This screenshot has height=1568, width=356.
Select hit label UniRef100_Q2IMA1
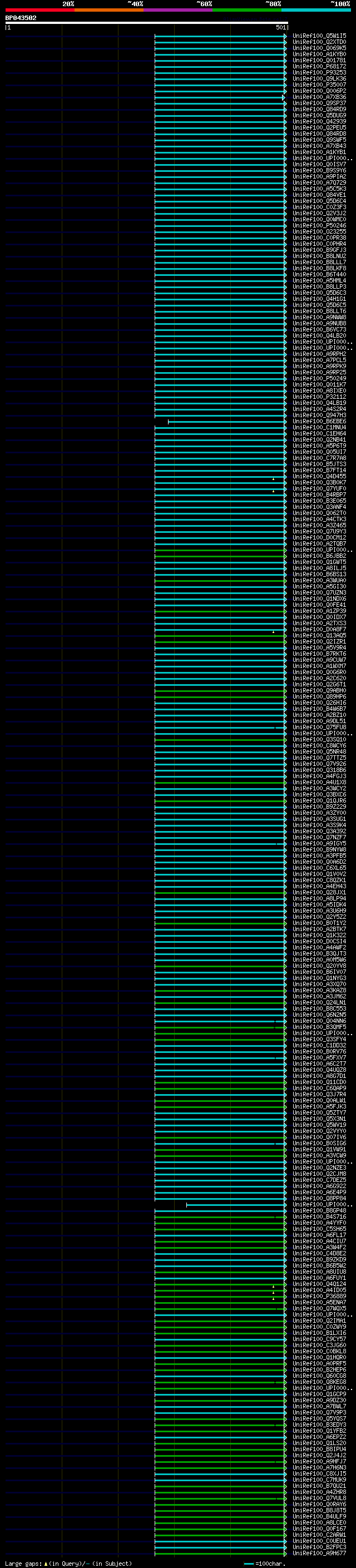[319, 1320]
